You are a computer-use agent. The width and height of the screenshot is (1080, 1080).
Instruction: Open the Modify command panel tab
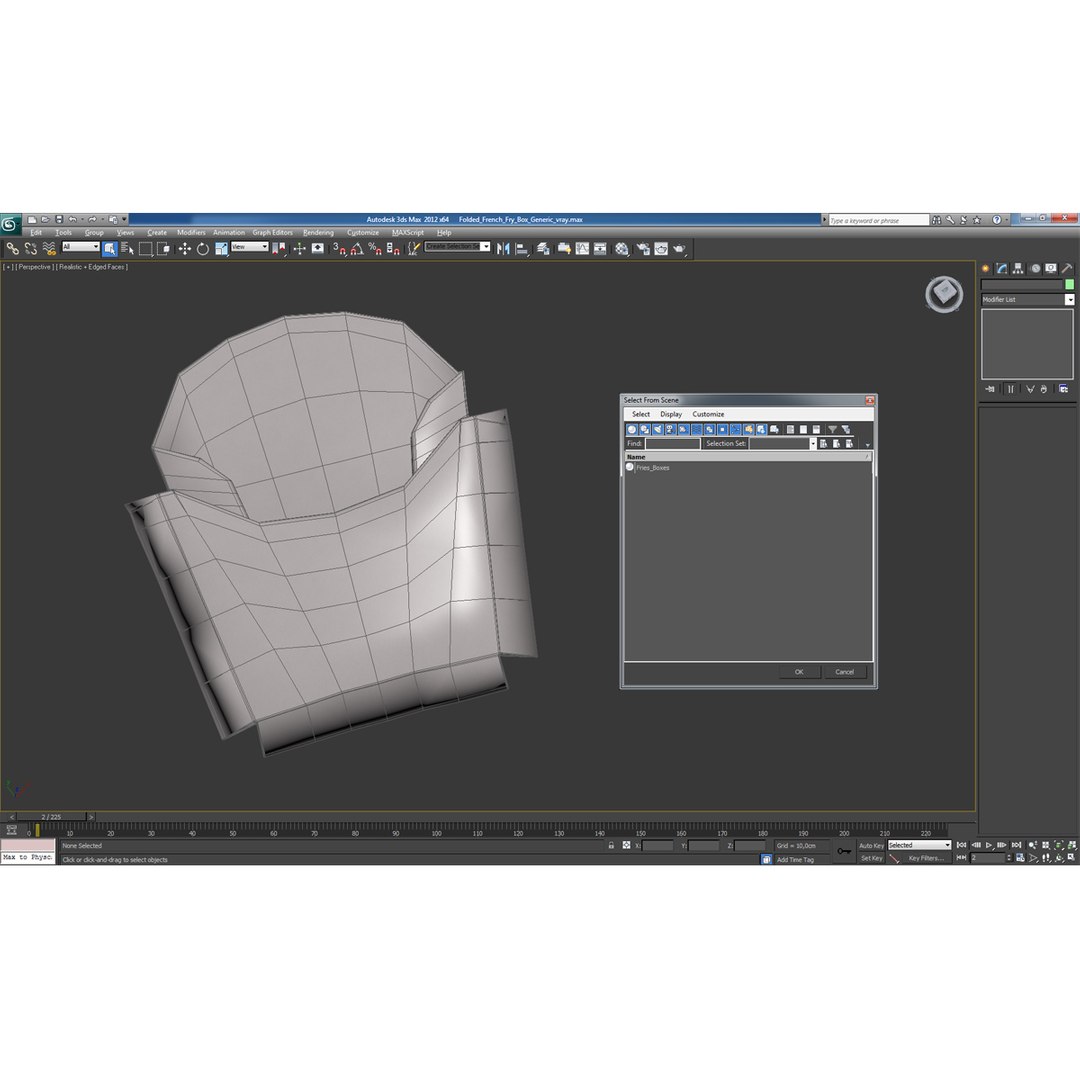1001,269
